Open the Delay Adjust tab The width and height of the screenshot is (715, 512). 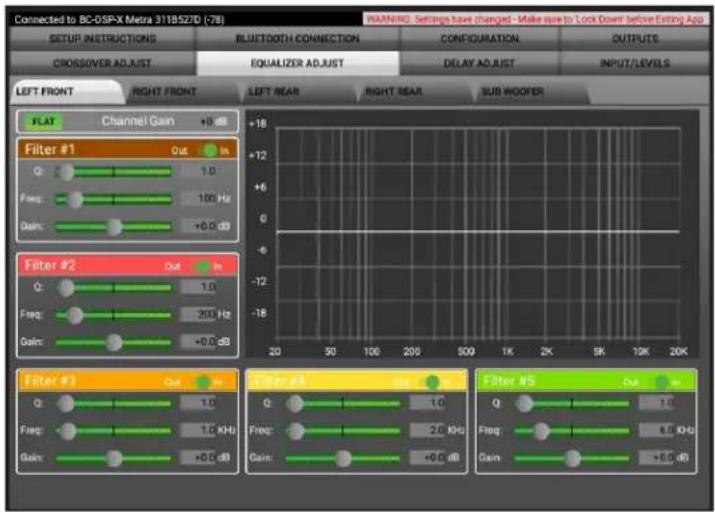(480, 63)
